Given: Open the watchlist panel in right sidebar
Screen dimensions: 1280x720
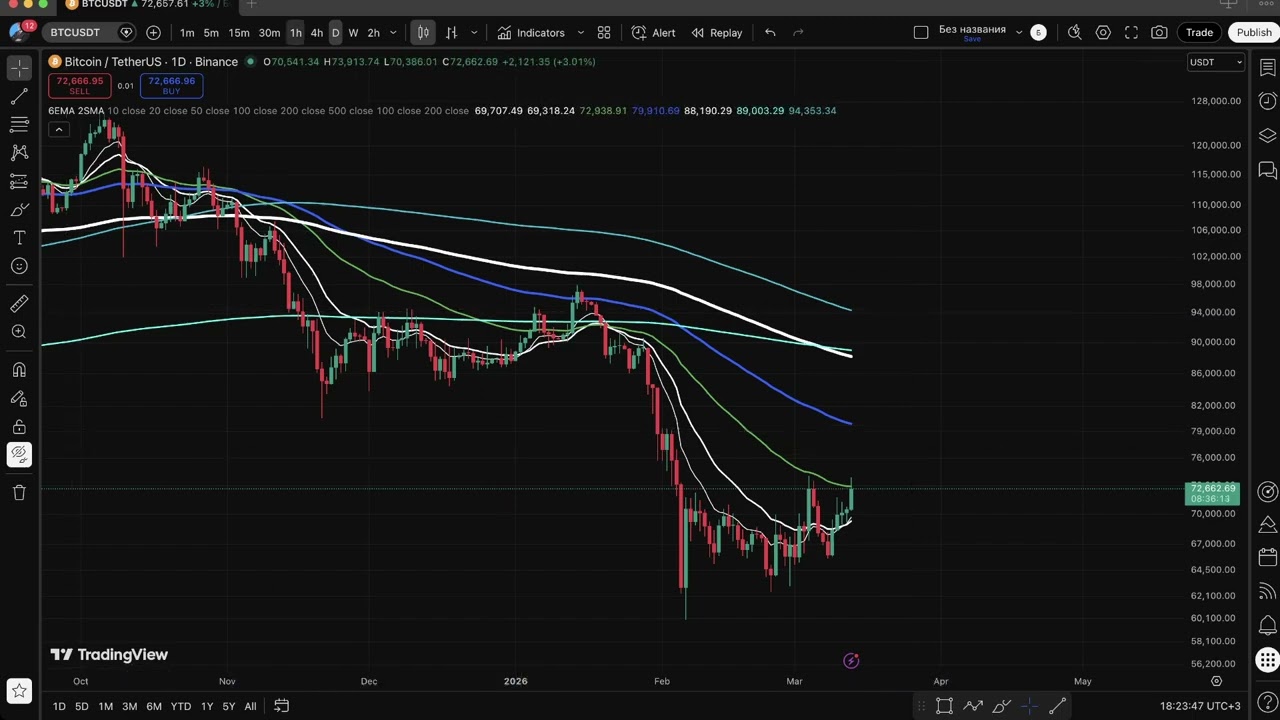Looking at the screenshot, I should [x=1268, y=68].
